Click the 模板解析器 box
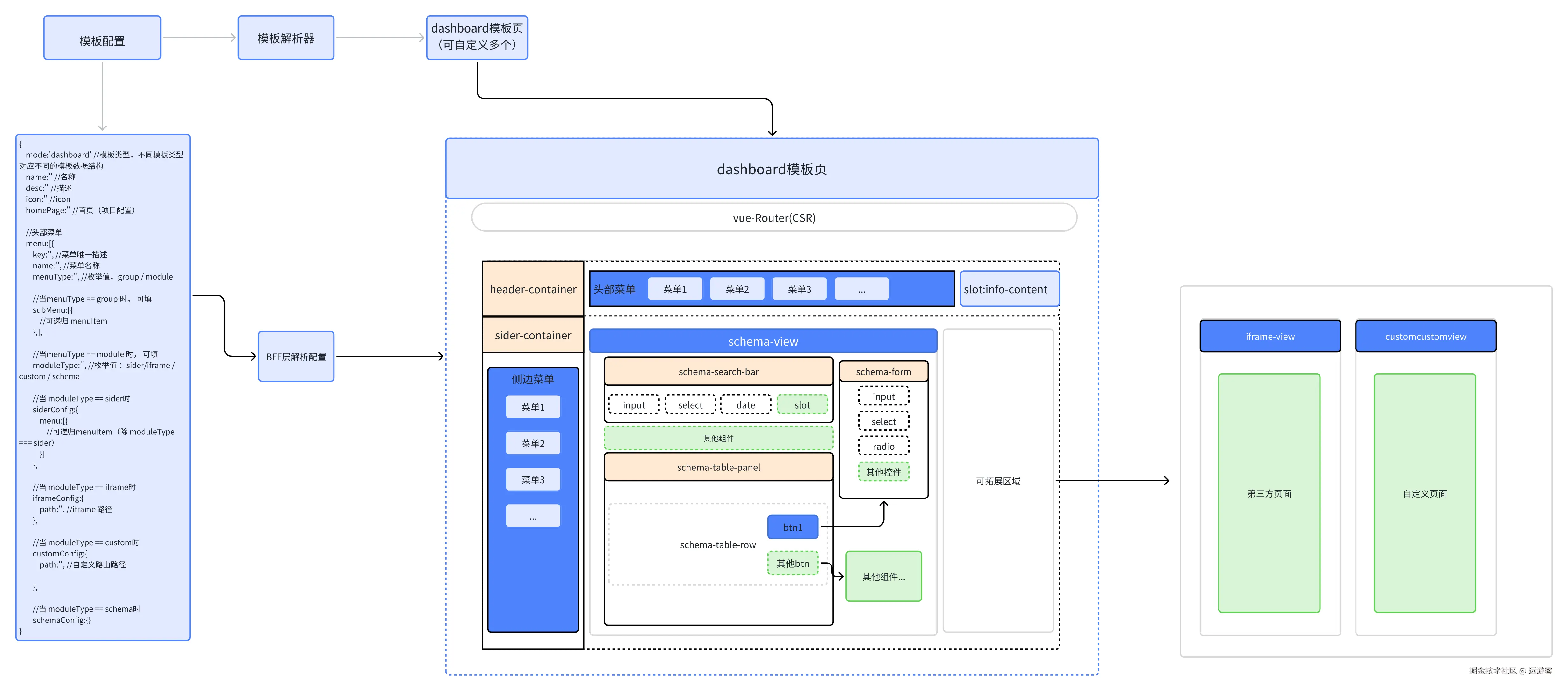 [285, 38]
